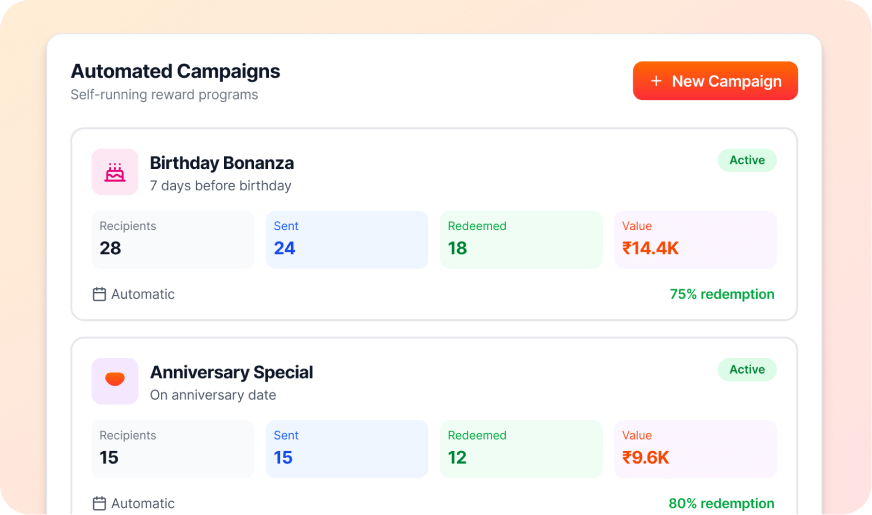872x515 pixels.
Task: Open the Anniversary Special campaign title
Action: click(x=231, y=372)
